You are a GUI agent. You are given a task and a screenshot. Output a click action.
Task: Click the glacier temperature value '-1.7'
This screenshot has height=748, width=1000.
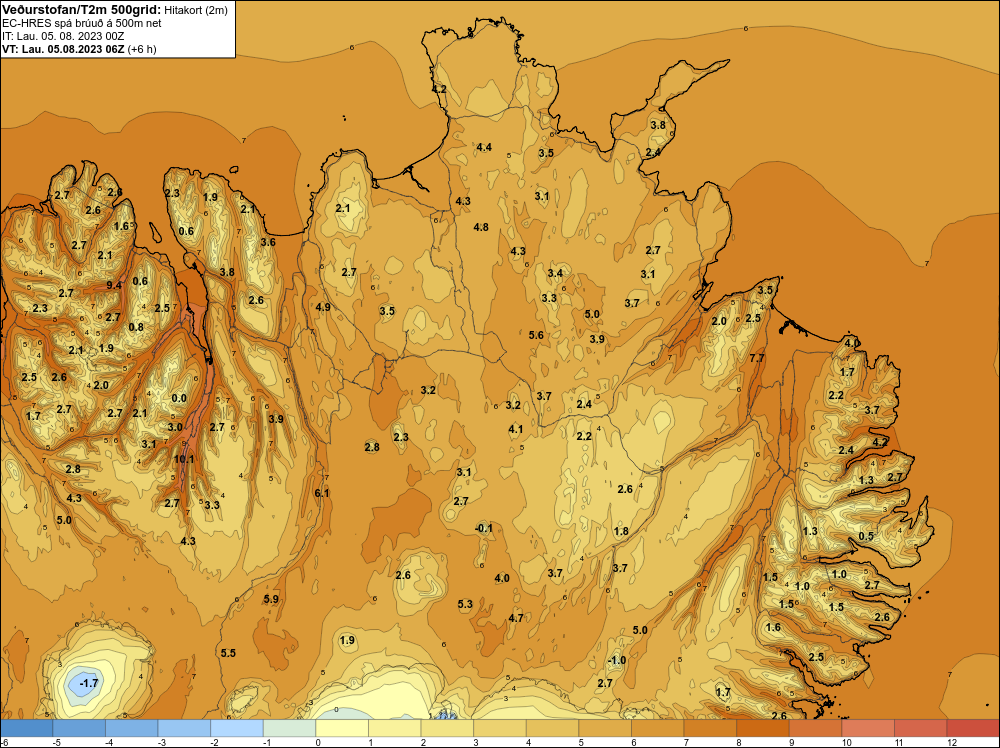[x=89, y=683]
